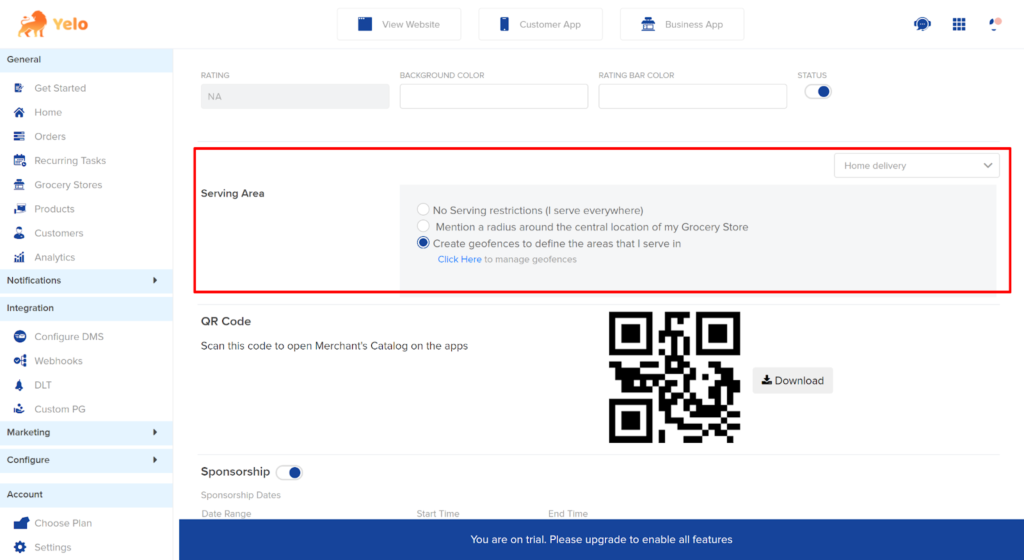The height and width of the screenshot is (560, 1024).
Task: Click Here link to manage geofences
Action: (459, 260)
